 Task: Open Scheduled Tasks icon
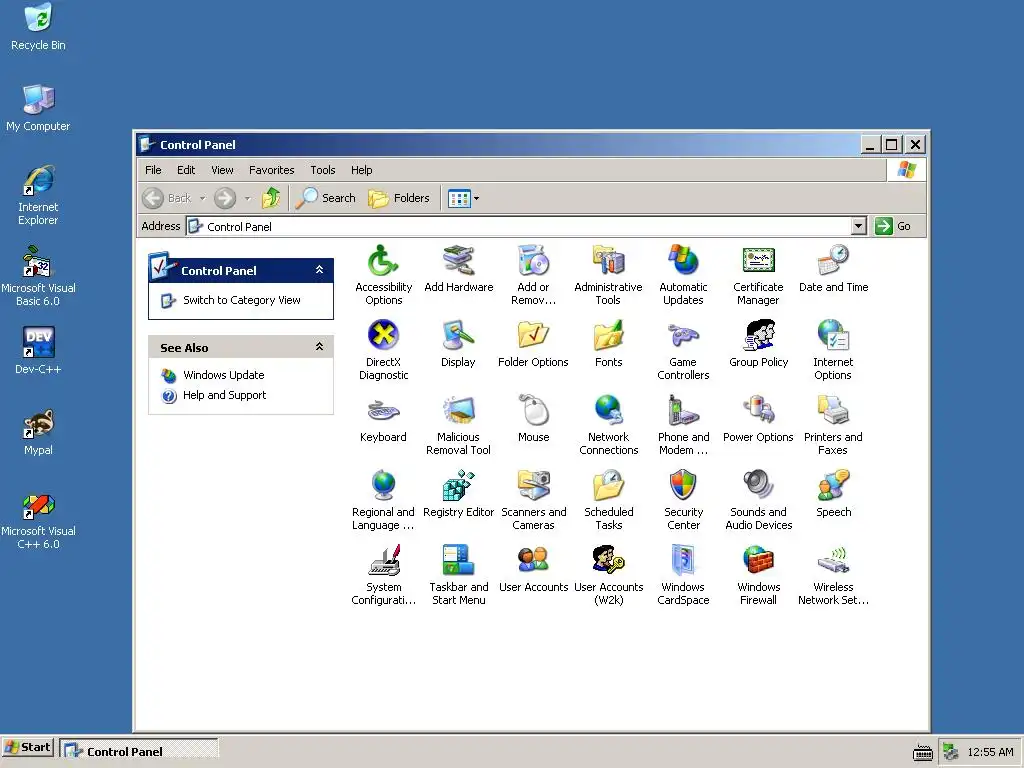(609, 486)
